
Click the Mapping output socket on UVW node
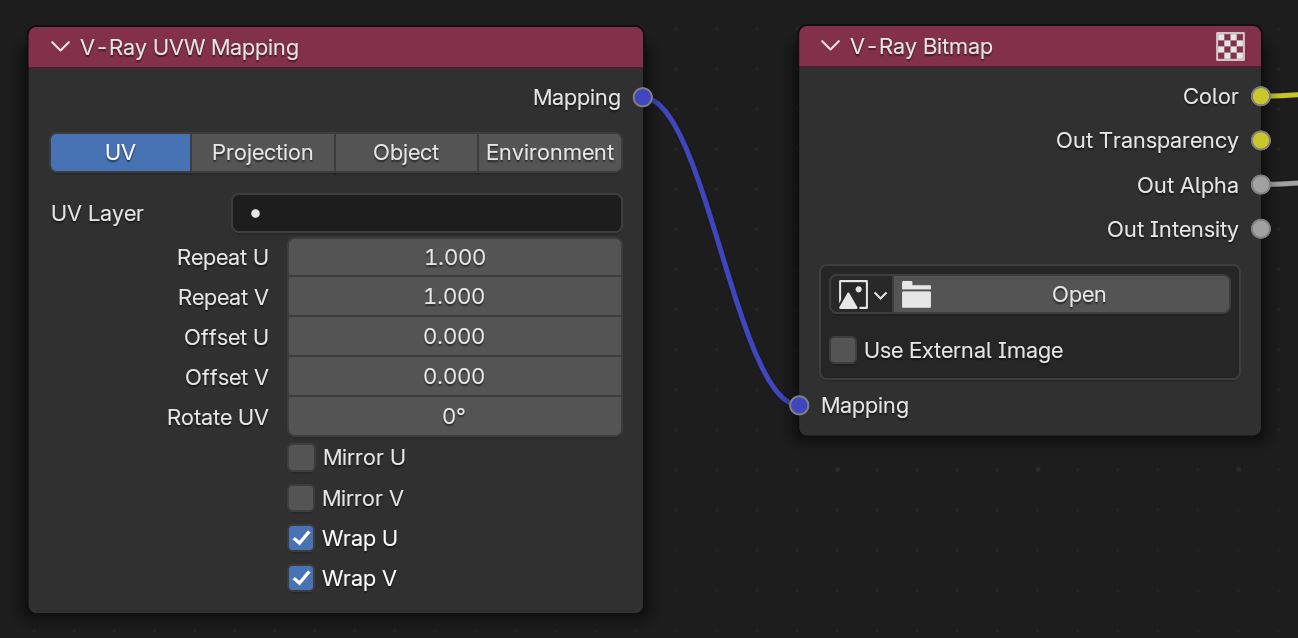click(643, 97)
